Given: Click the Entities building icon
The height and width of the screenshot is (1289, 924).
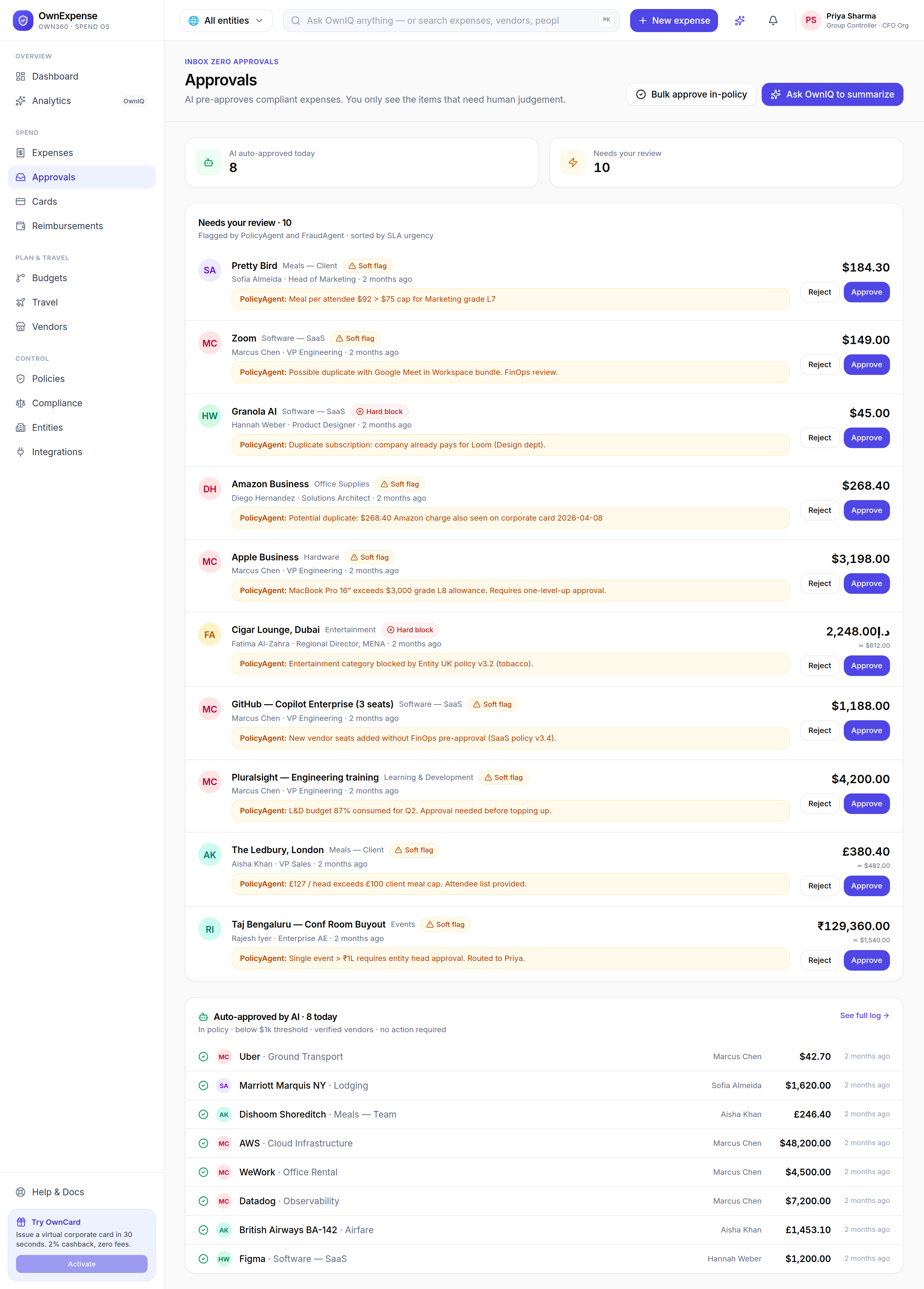Looking at the screenshot, I should pos(21,428).
